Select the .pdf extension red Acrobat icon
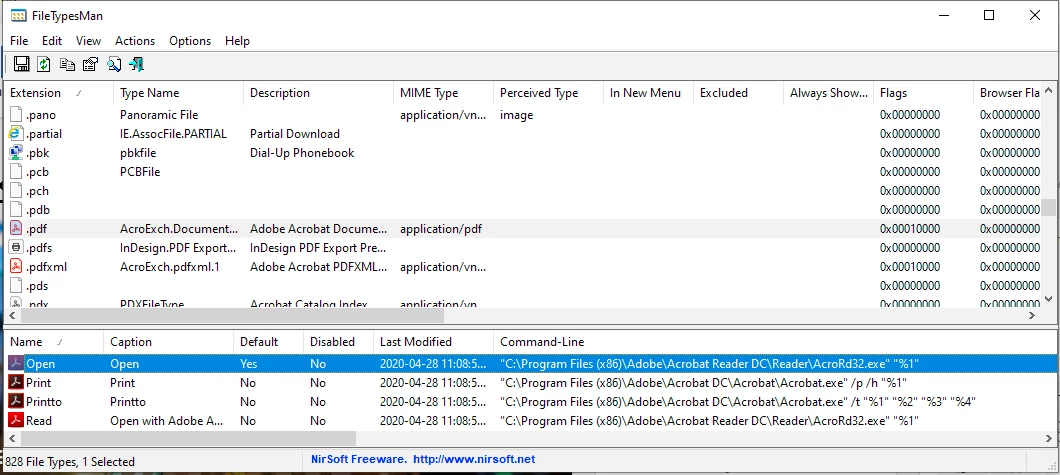This screenshot has height=475, width=1060. tap(16, 228)
